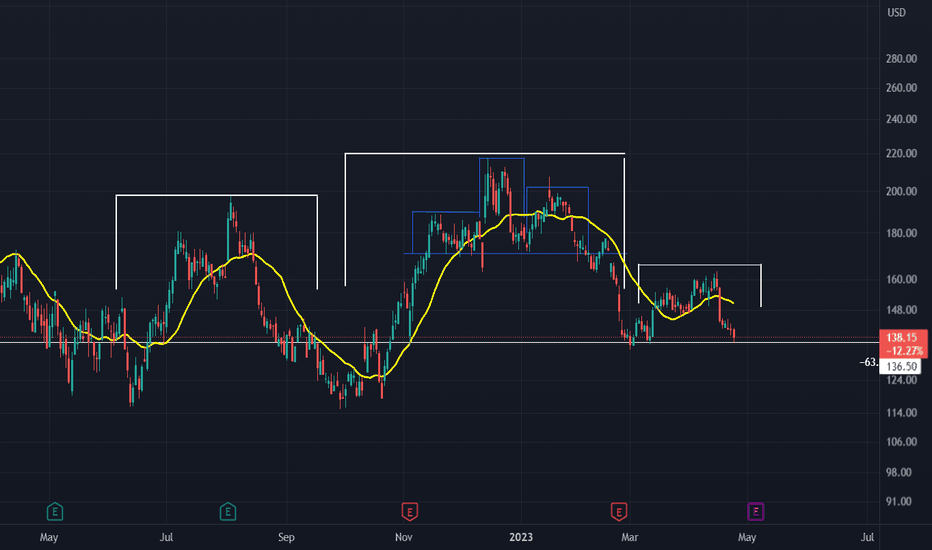Screen dimensions: 932x550
Task: Click the 106.00 price axis label
Action: tap(901, 442)
